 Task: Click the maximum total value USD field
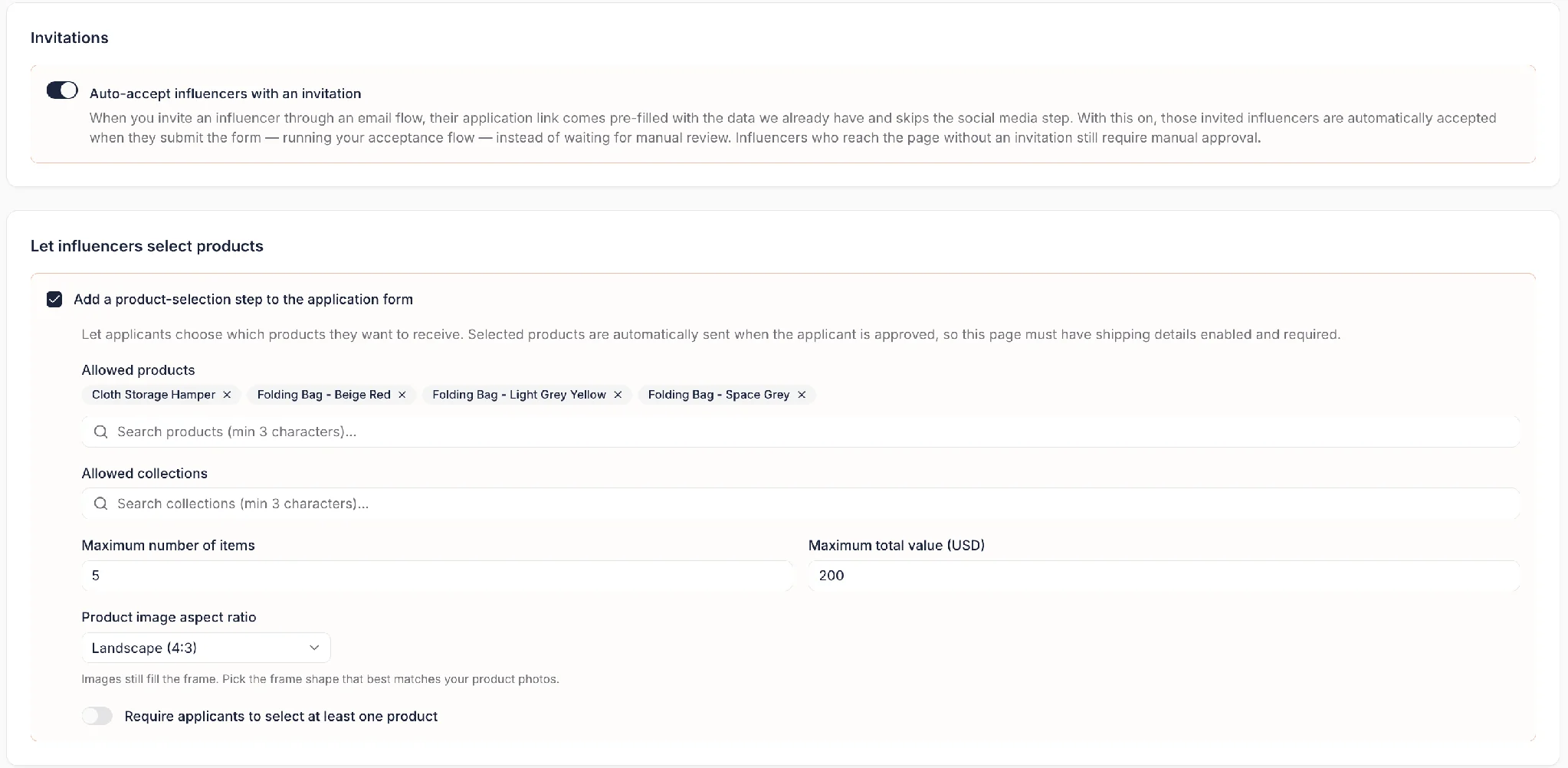(1164, 576)
